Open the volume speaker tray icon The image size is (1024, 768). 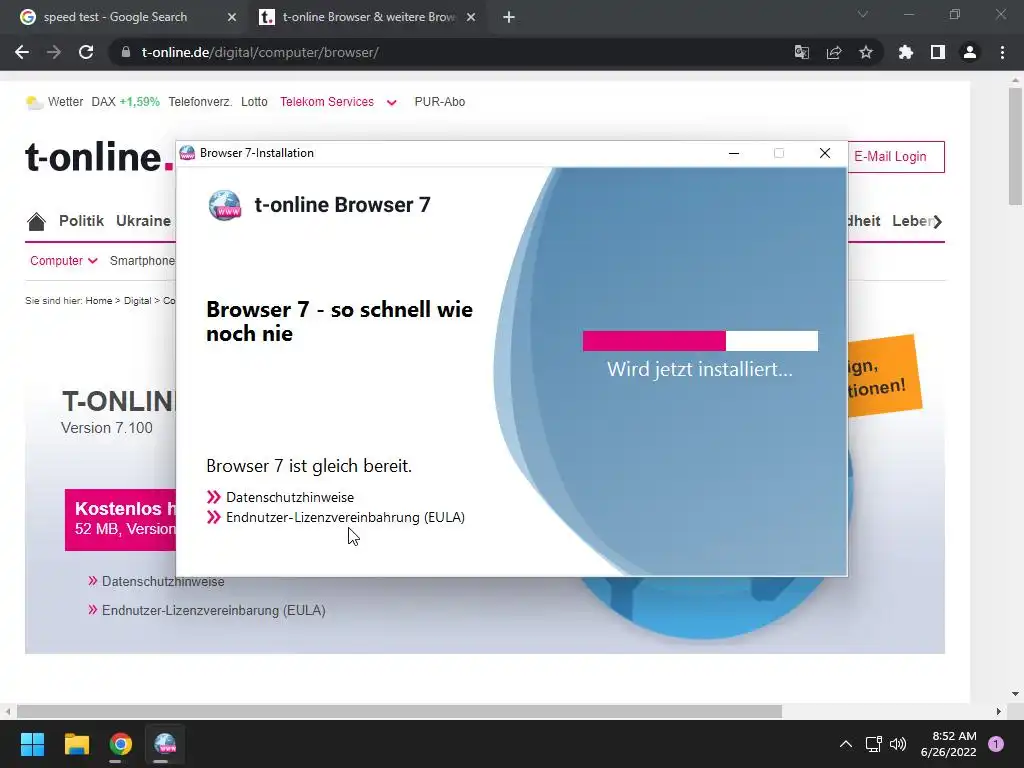pos(898,744)
